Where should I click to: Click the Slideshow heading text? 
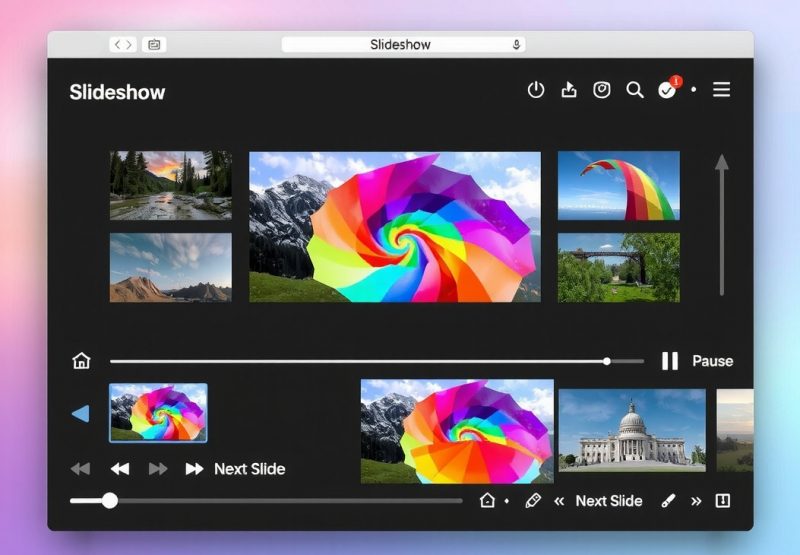tap(117, 92)
